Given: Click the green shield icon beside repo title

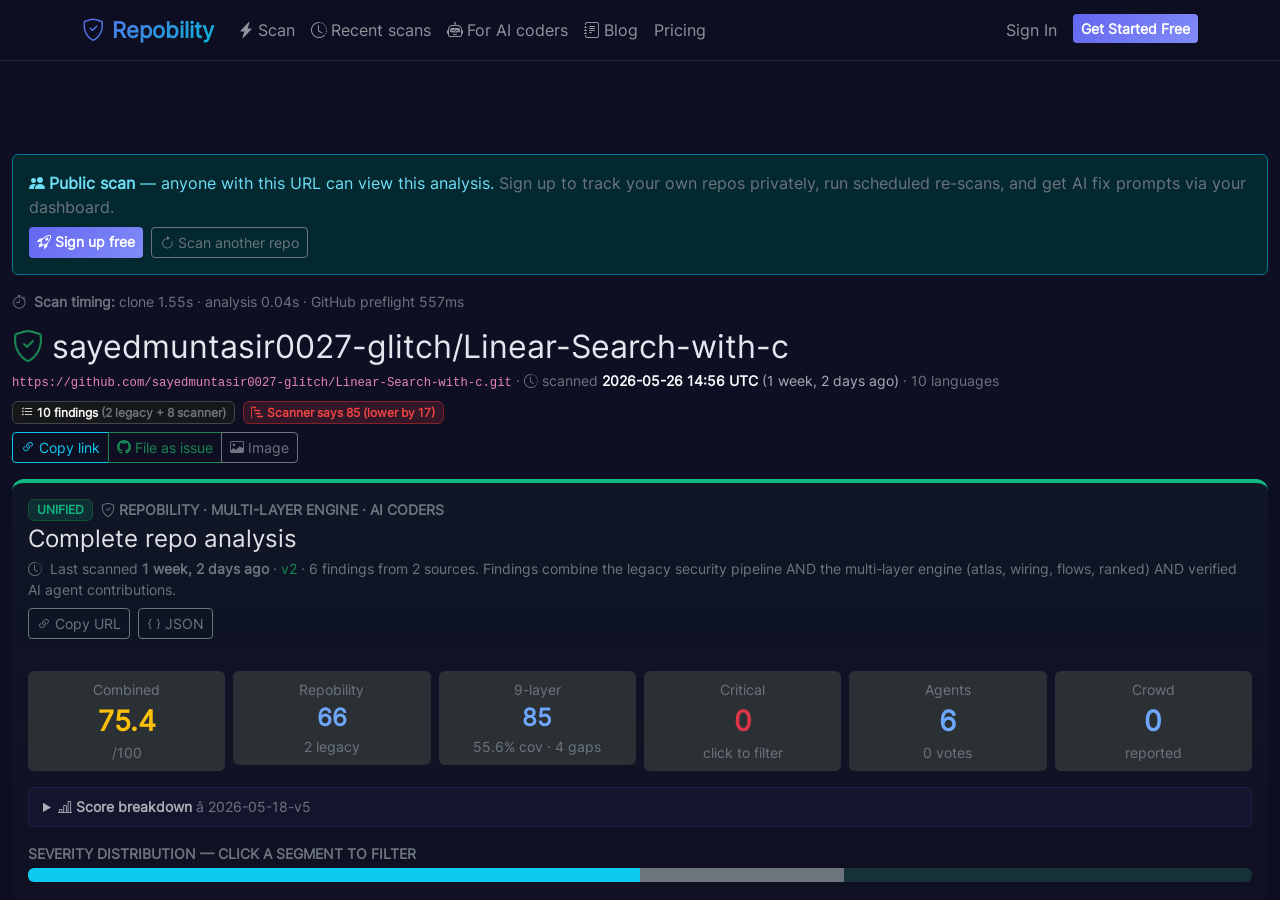Looking at the screenshot, I should 28,346.
